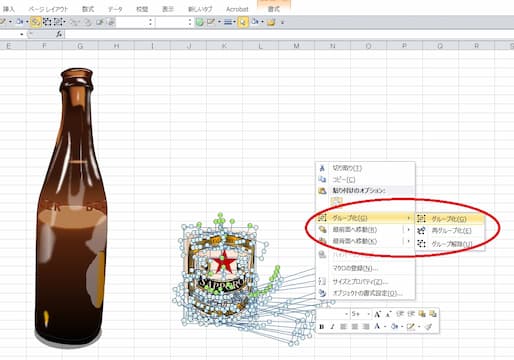The width and height of the screenshot is (514, 360).
Task: Expand the 最前面へ移動 submenu arrow
Action: pos(408,230)
